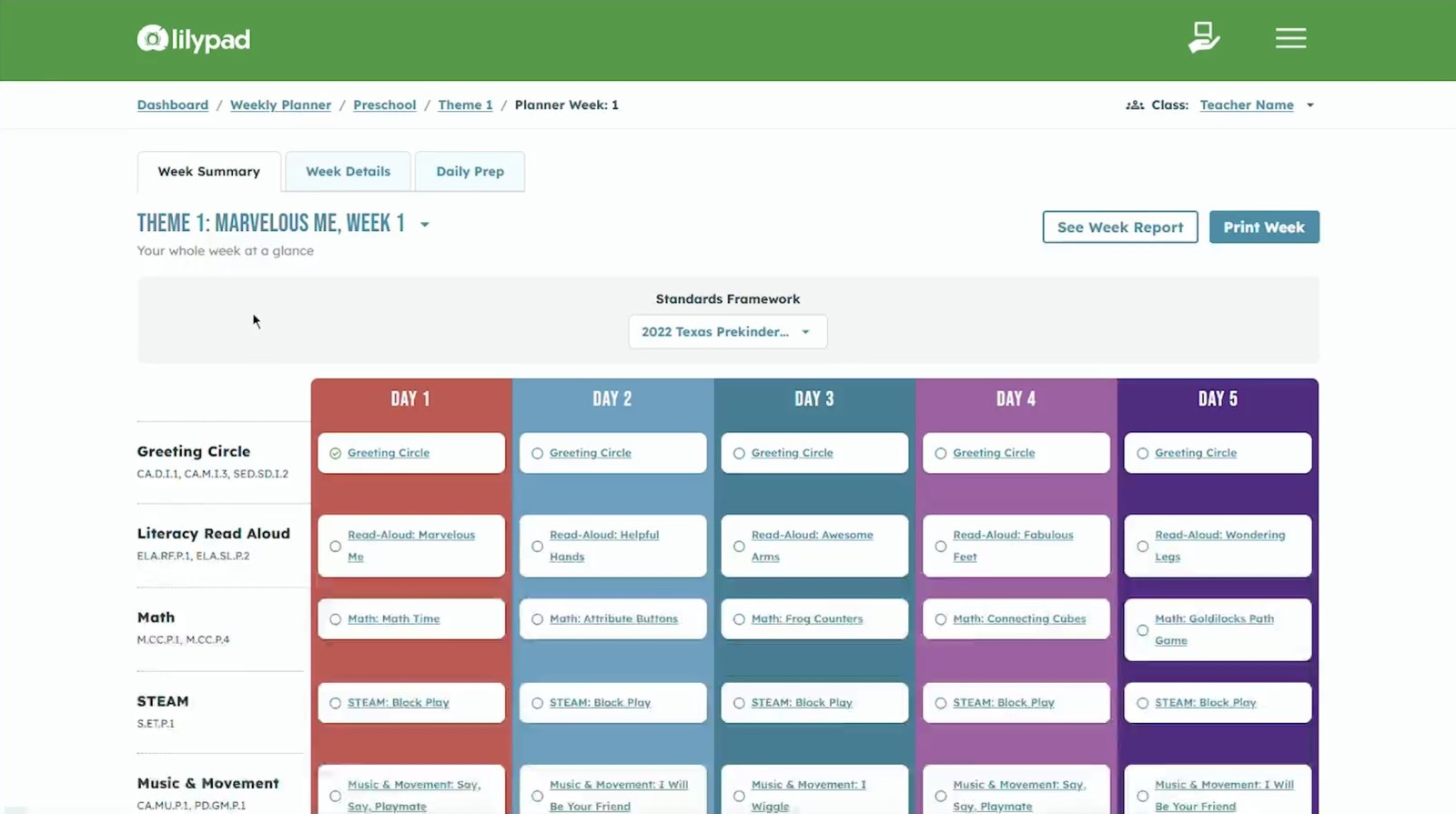The width and height of the screenshot is (1456, 814).
Task: Open the Standards Framework dropdown
Action: pyautogui.click(x=728, y=332)
